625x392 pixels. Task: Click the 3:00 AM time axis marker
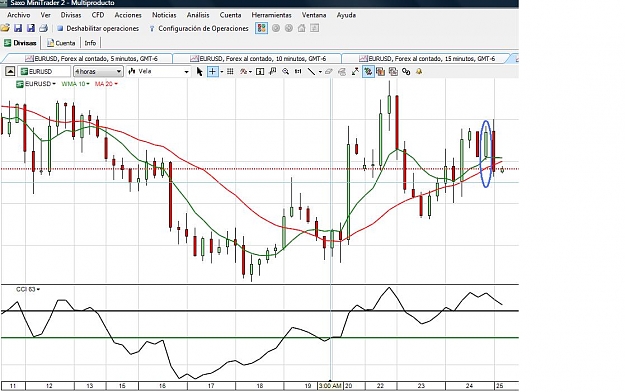coord(330,386)
